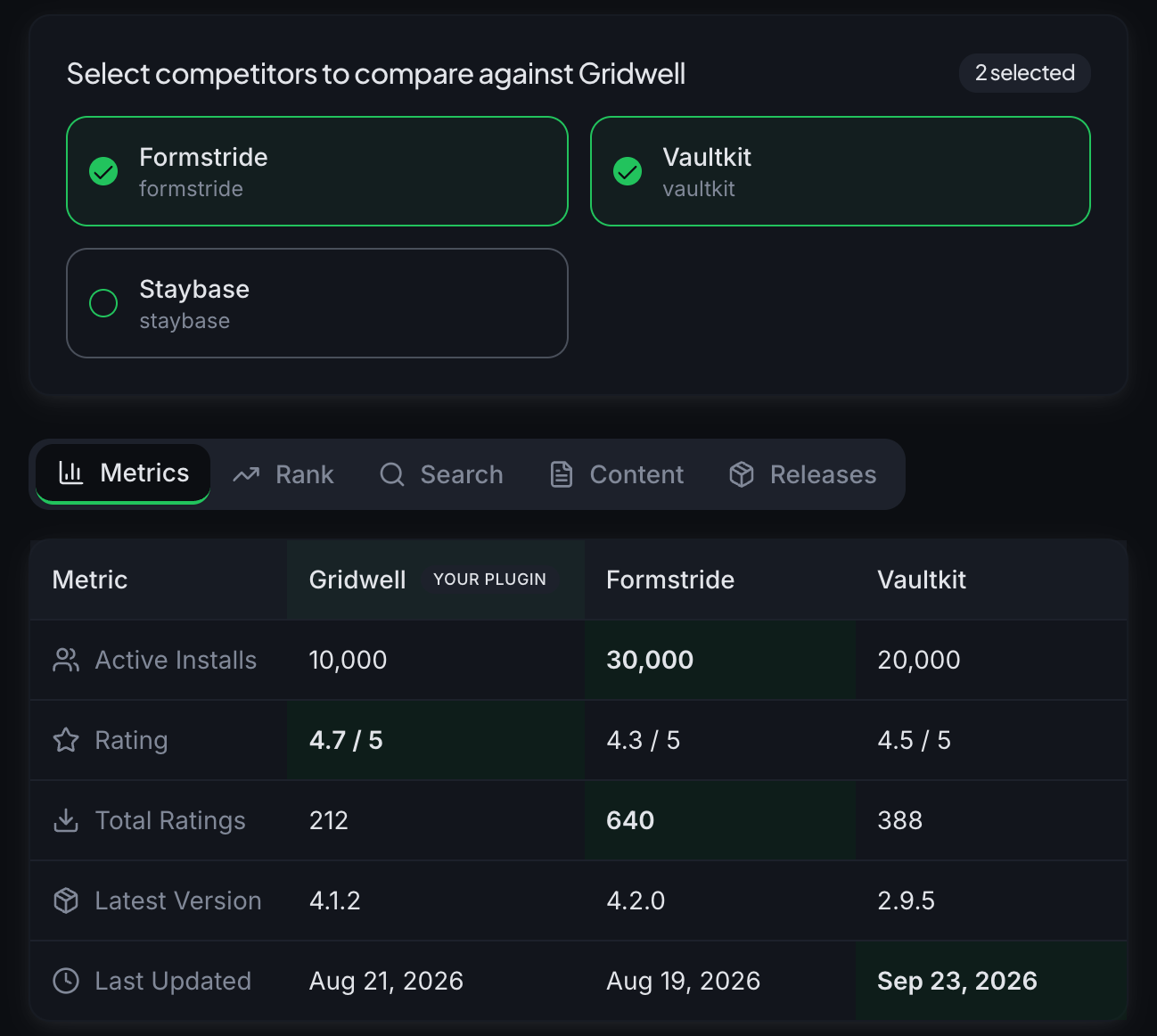Click the box icon beside Releases
This screenshot has width=1157, height=1036.
[x=742, y=474]
